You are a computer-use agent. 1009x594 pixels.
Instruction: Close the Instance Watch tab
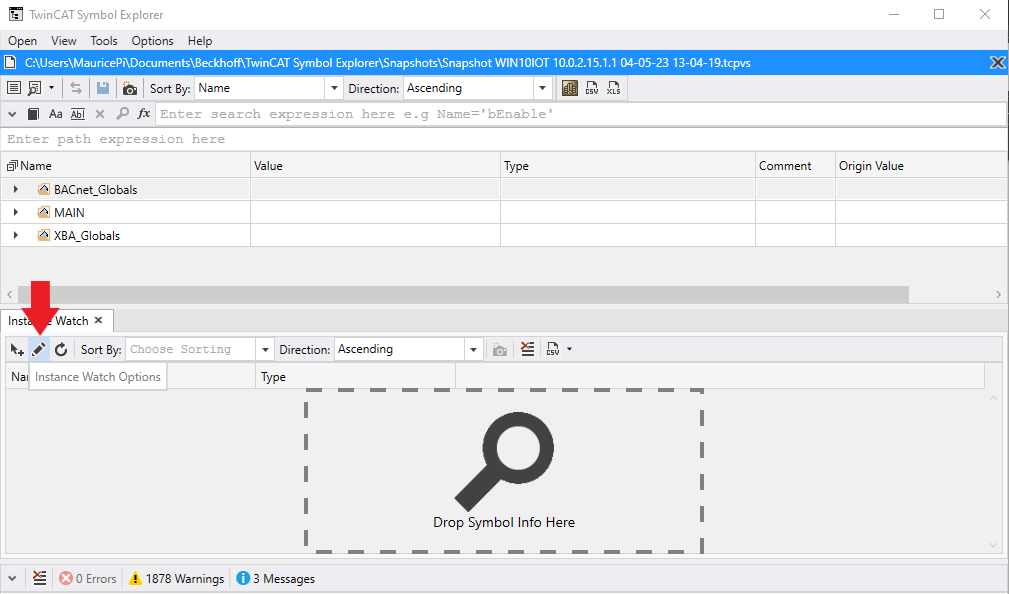pyautogui.click(x=98, y=320)
